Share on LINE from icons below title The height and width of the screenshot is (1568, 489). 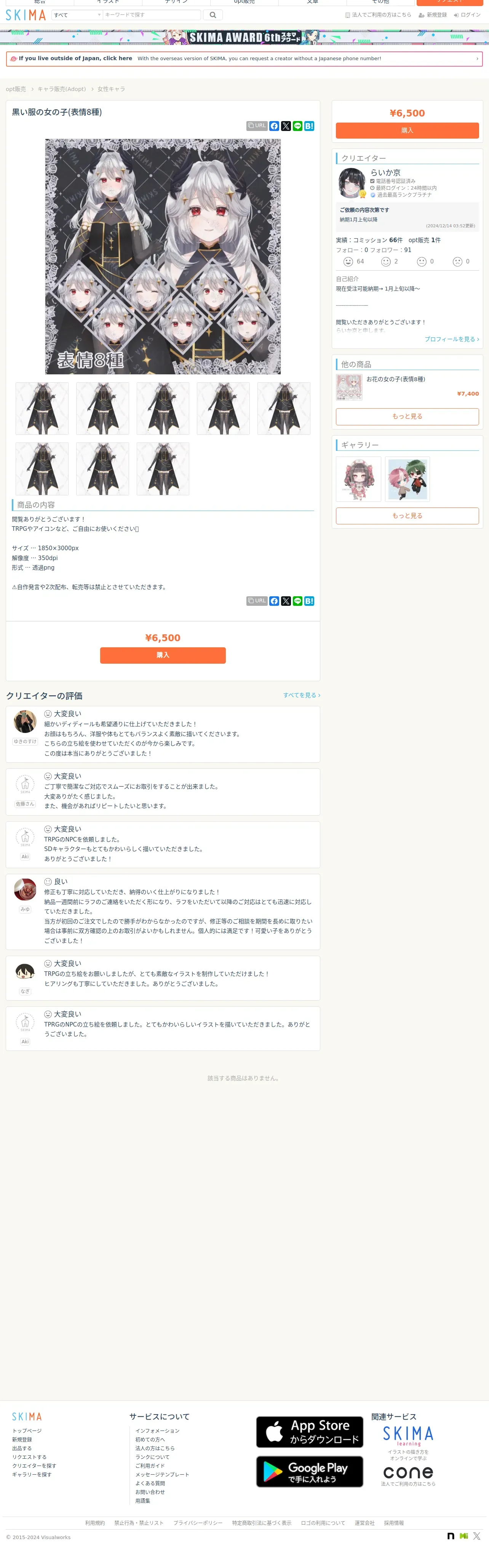pos(298,126)
